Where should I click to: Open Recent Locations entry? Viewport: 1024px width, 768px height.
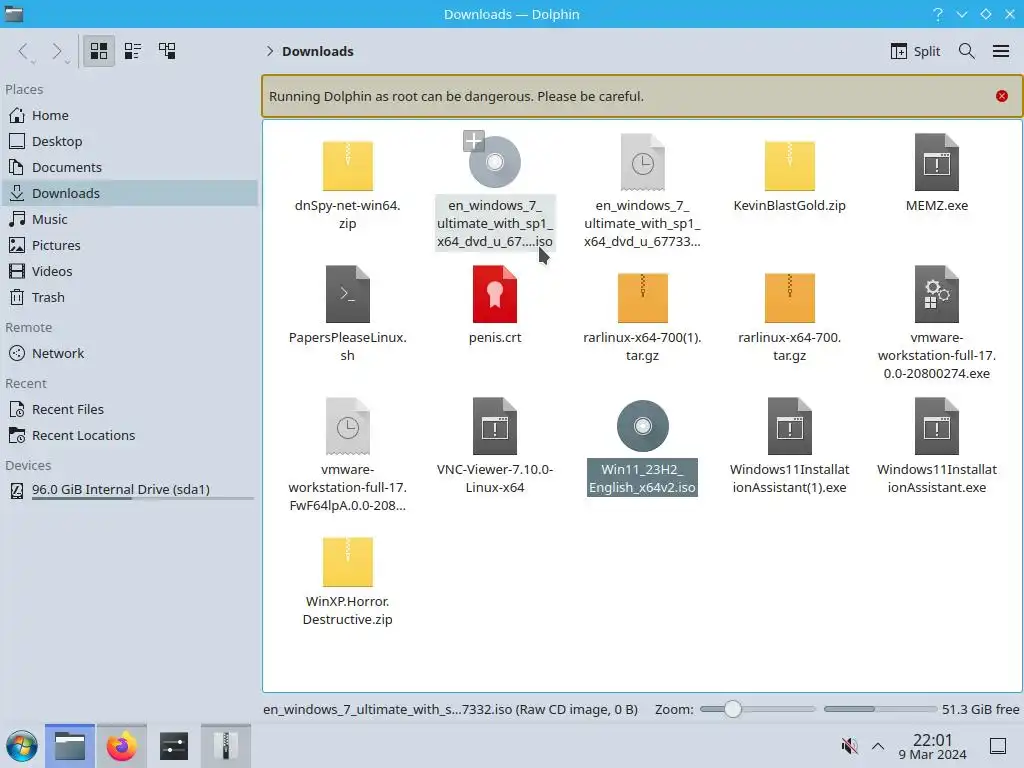[129, 436]
